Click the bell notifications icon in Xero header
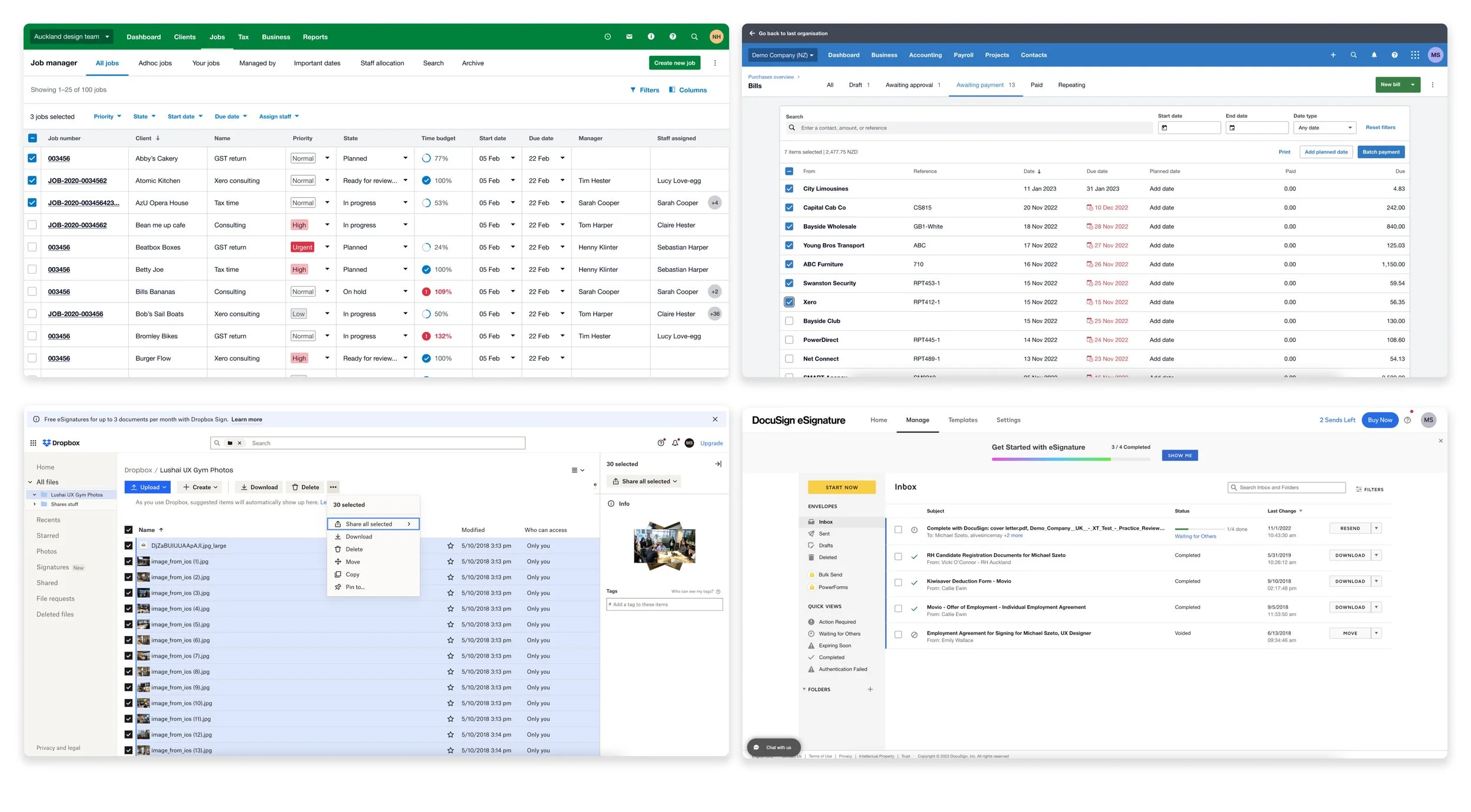The height and width of the screenshot is (812, 1471). tap(1373, 55)
